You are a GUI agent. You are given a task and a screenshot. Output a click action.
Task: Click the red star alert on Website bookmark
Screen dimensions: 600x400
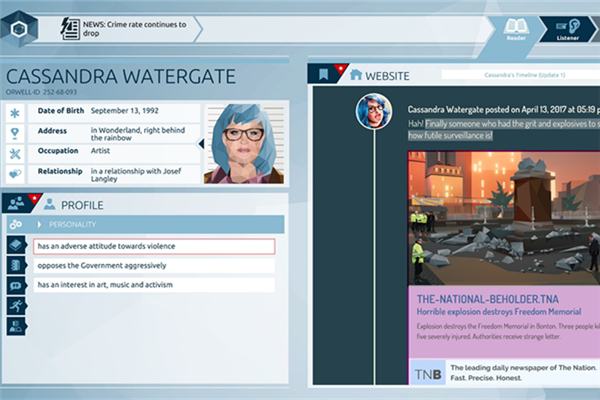click(340, 69)
